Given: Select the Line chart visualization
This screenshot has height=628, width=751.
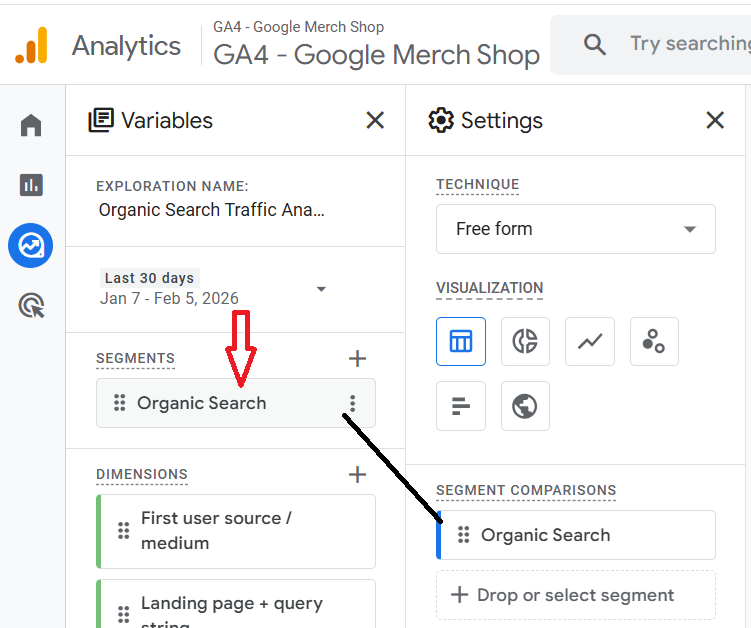Looking at the screenshot, I should click(590, 342).
